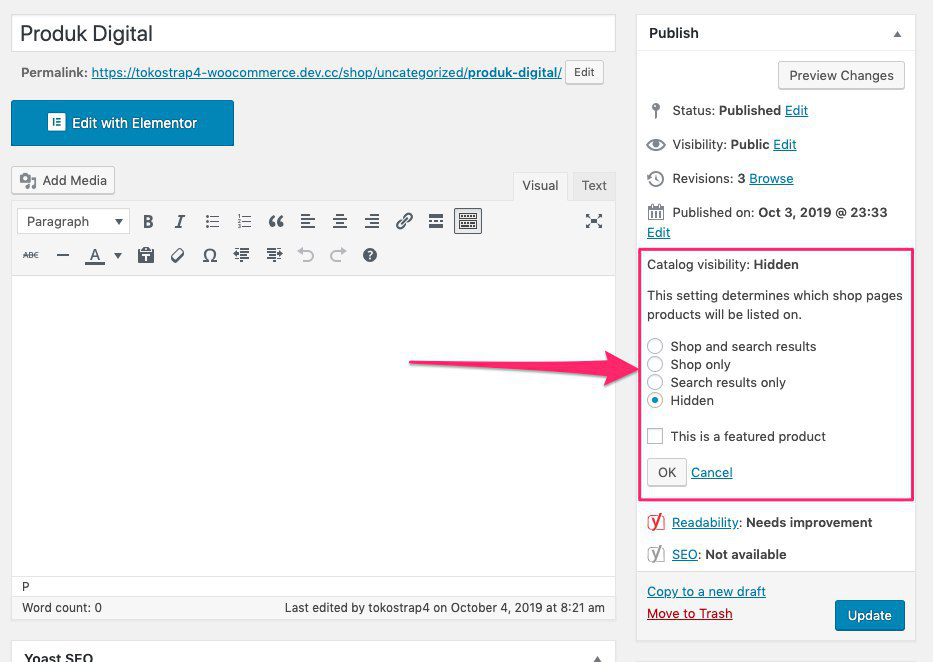Click the Add Media button
This screenshot has height=662, width=933.
click(63, 180)
